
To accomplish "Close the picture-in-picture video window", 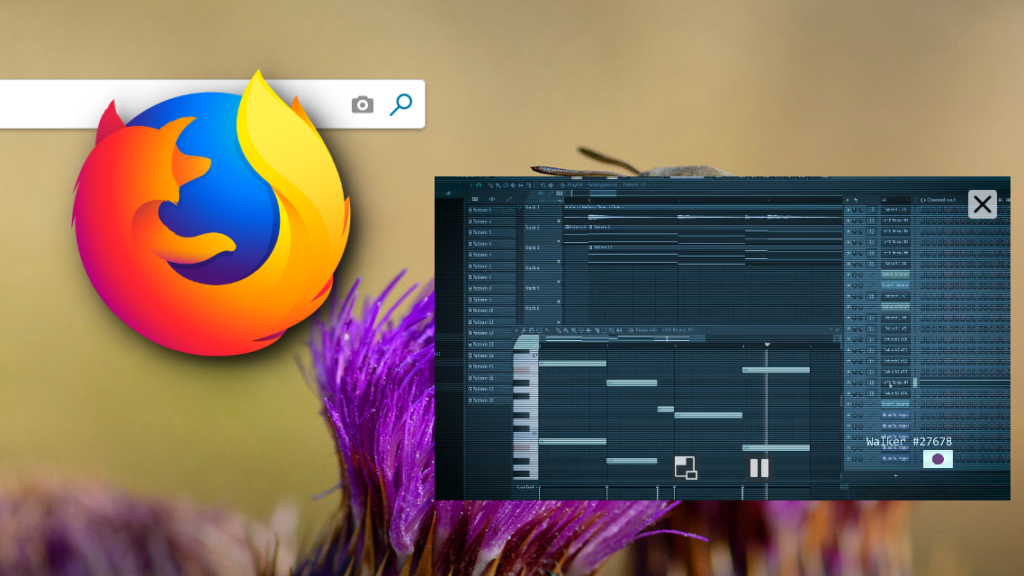I will [x=982, y=204].
